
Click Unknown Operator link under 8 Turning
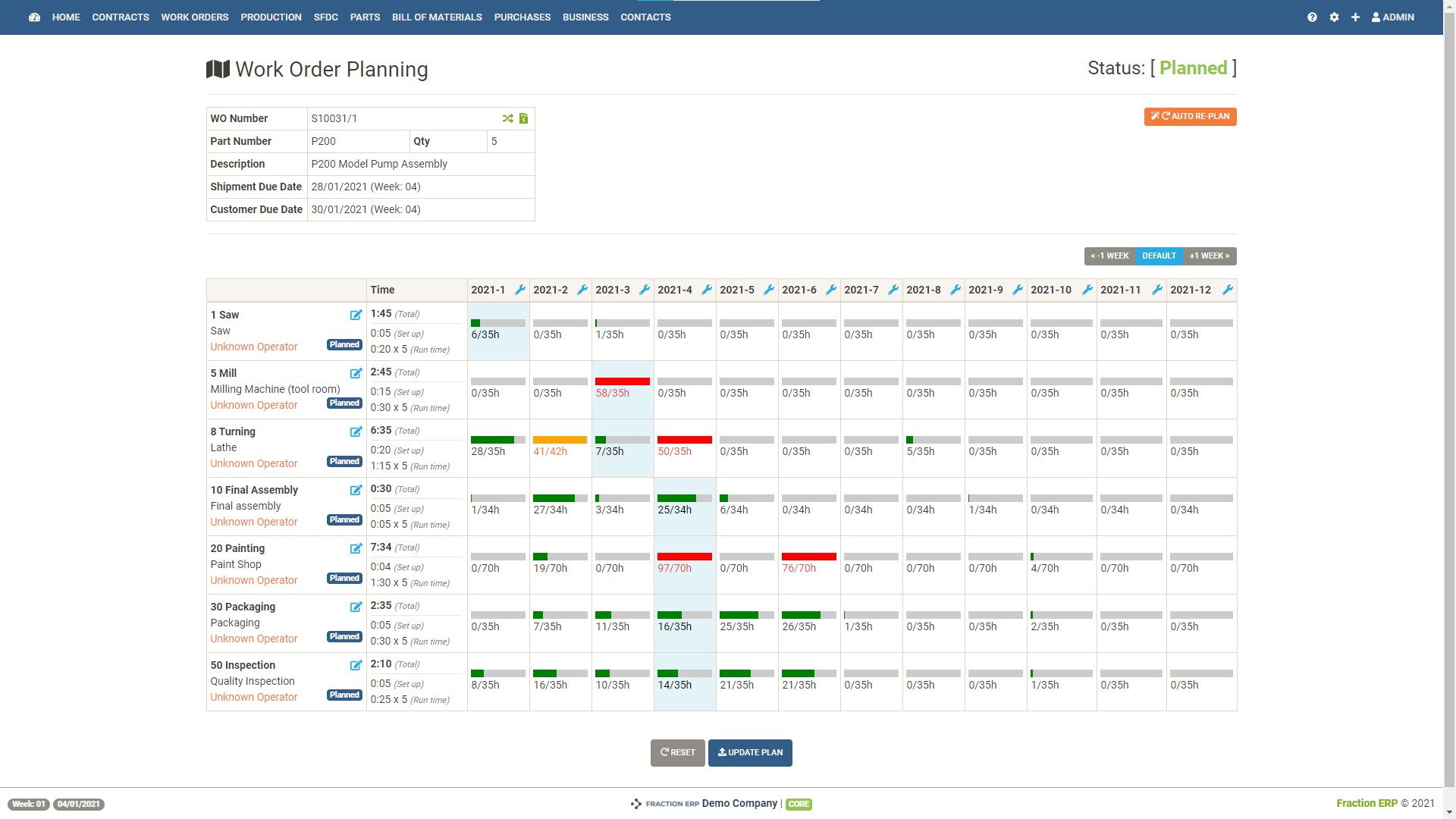point(253,463)
